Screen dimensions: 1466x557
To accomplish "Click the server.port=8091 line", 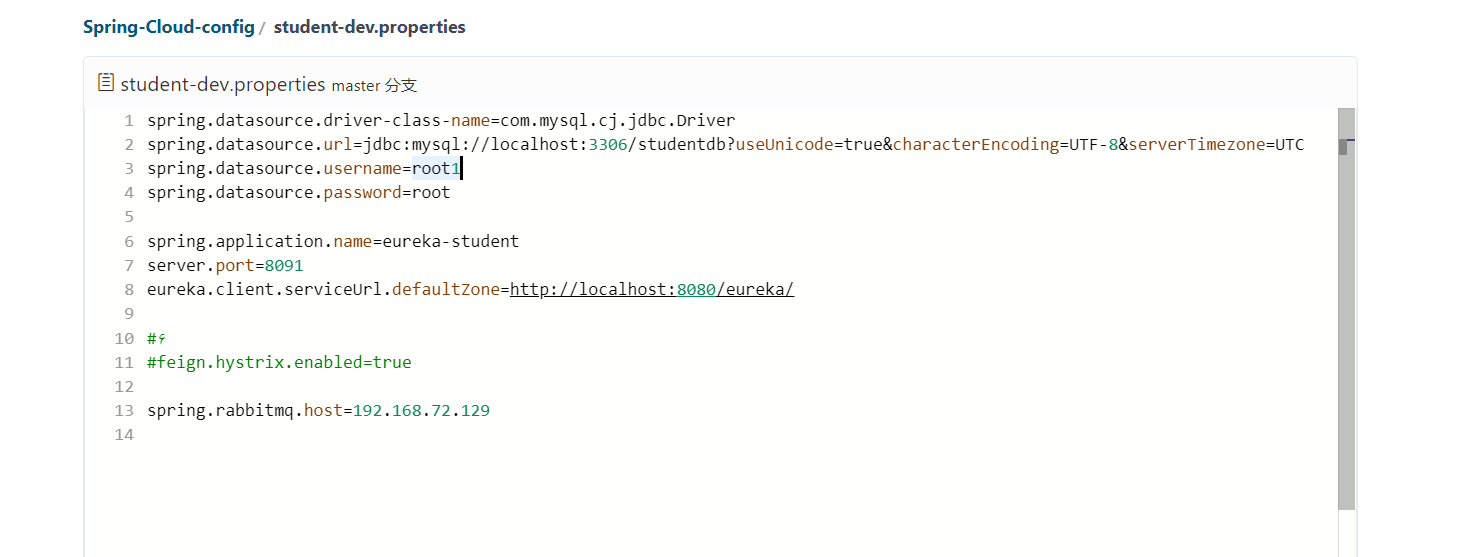I will pos(225,266).
